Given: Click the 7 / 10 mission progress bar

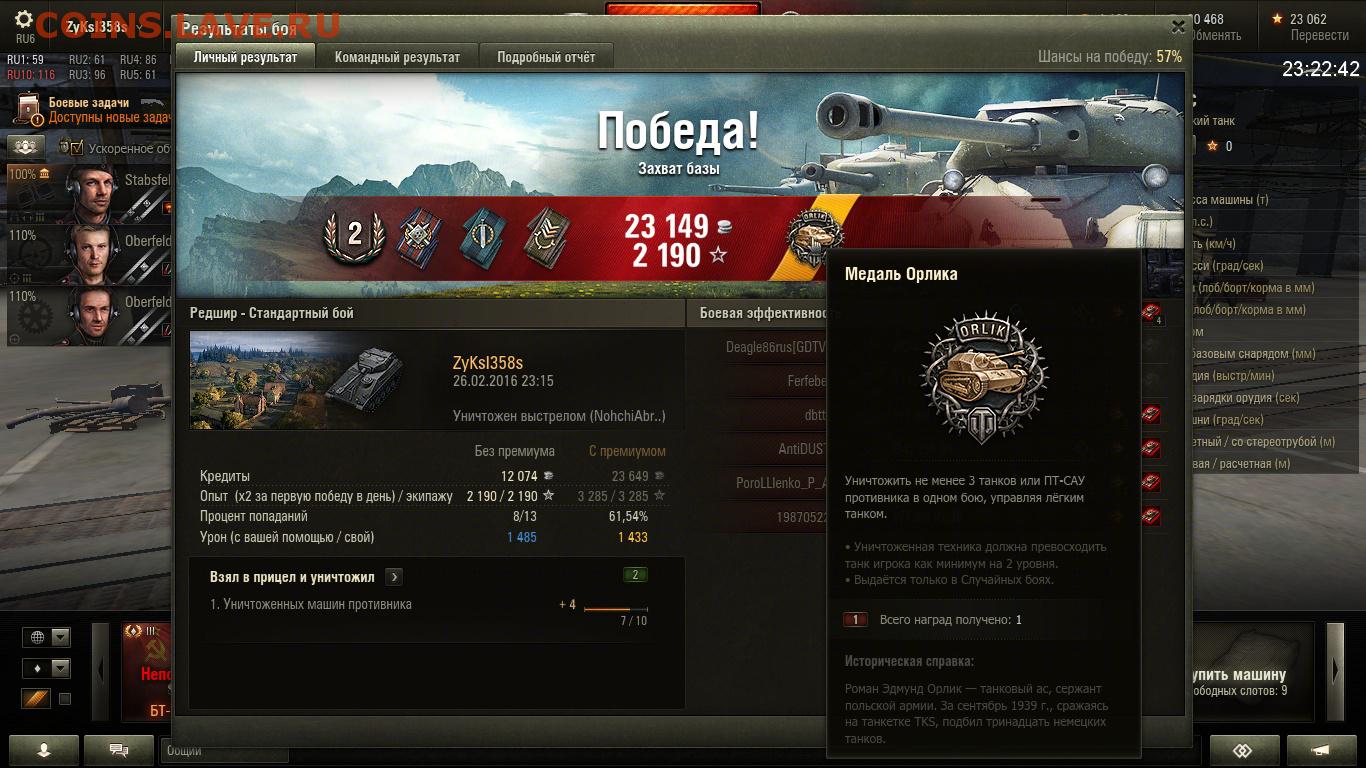Looking at the screenshot, I should point(616,609).
